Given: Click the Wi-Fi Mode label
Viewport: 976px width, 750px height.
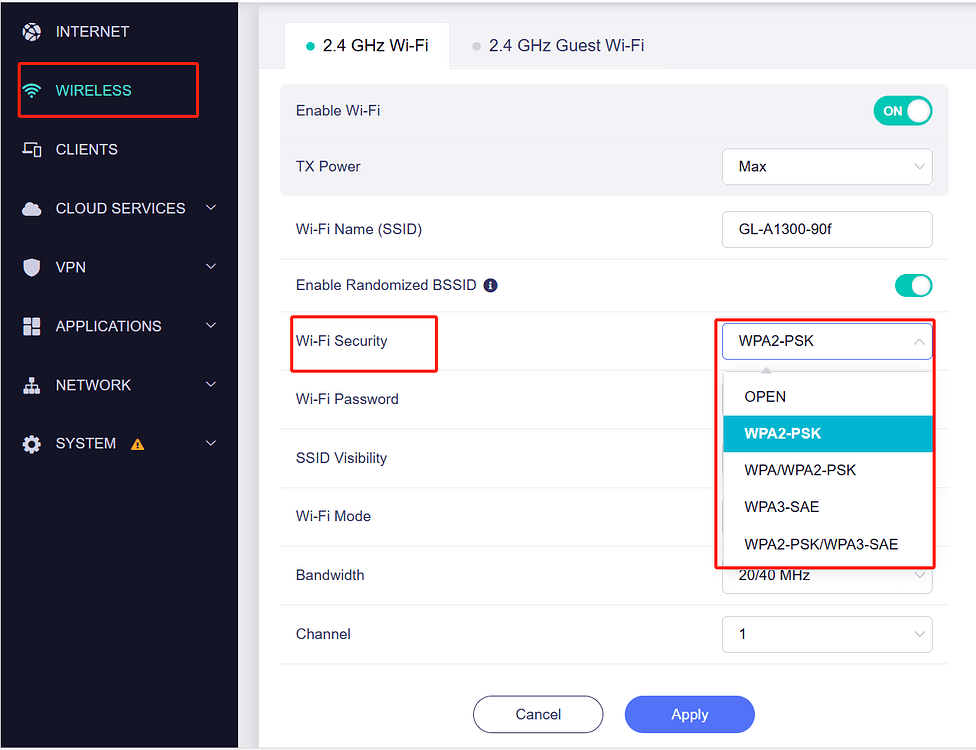Looking at the screenshot, I should tap(333, 517).
